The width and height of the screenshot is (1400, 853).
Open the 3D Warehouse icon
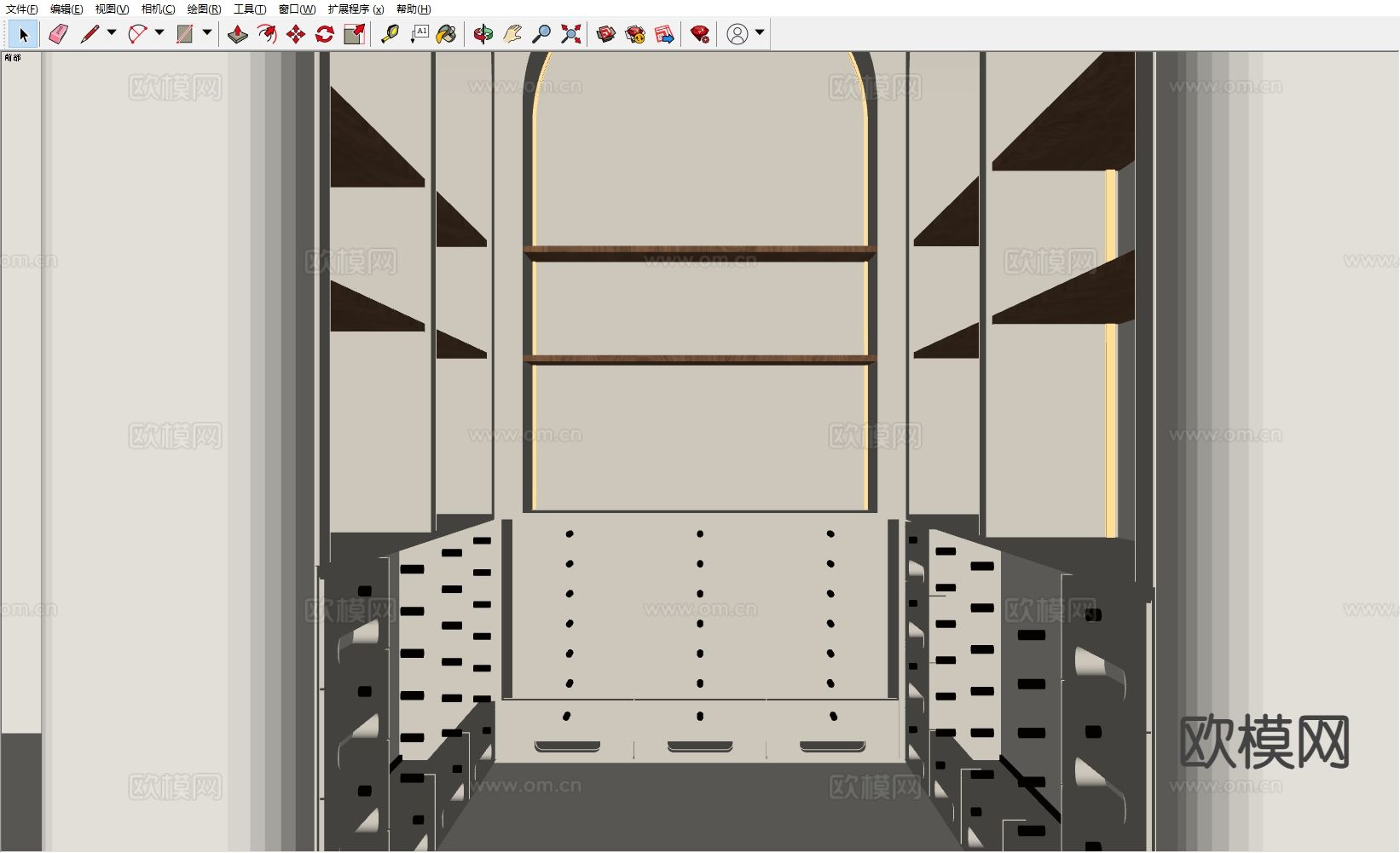tap(606, 34)
